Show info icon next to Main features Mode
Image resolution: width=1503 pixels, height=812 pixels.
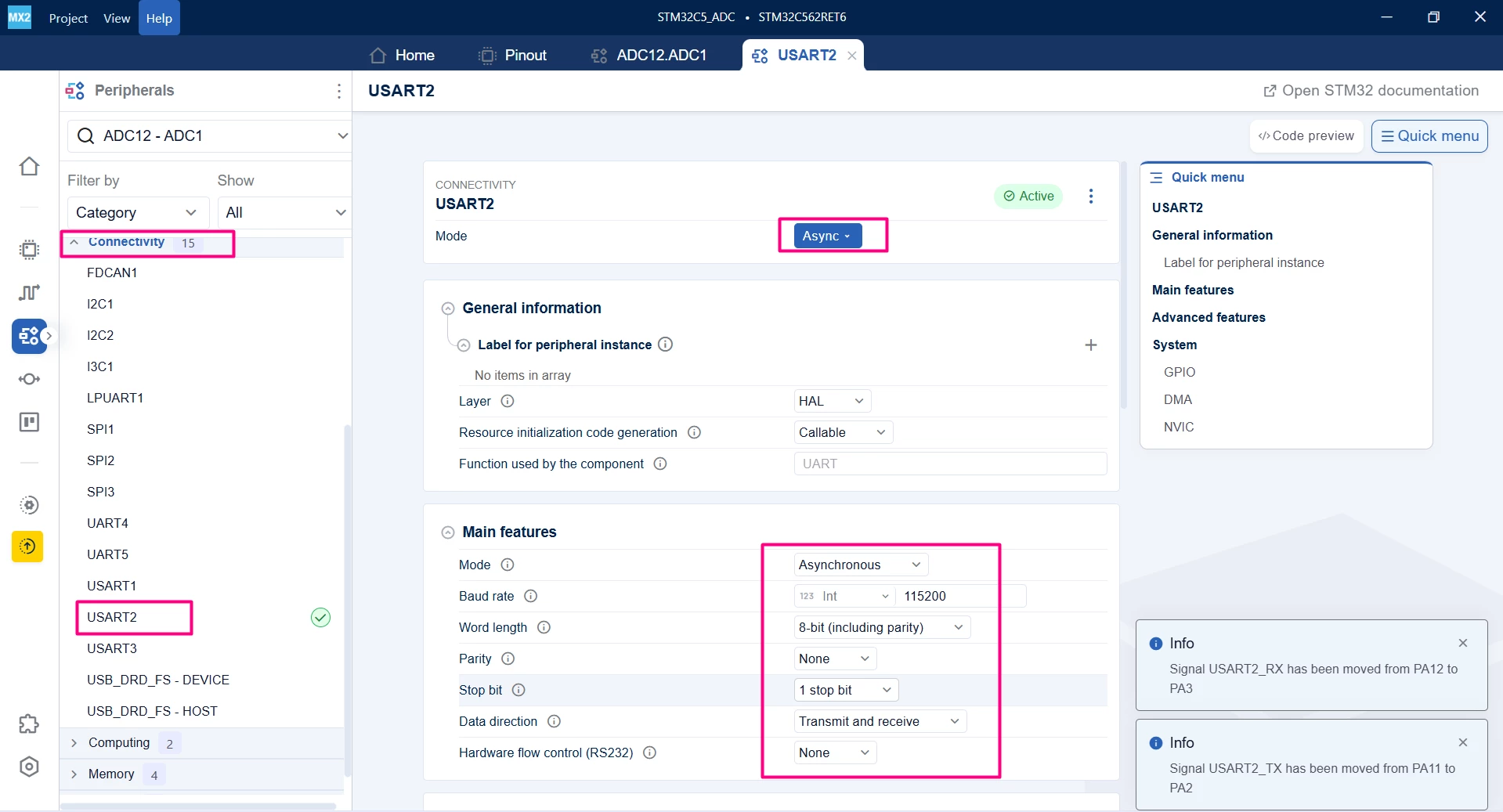507,565
